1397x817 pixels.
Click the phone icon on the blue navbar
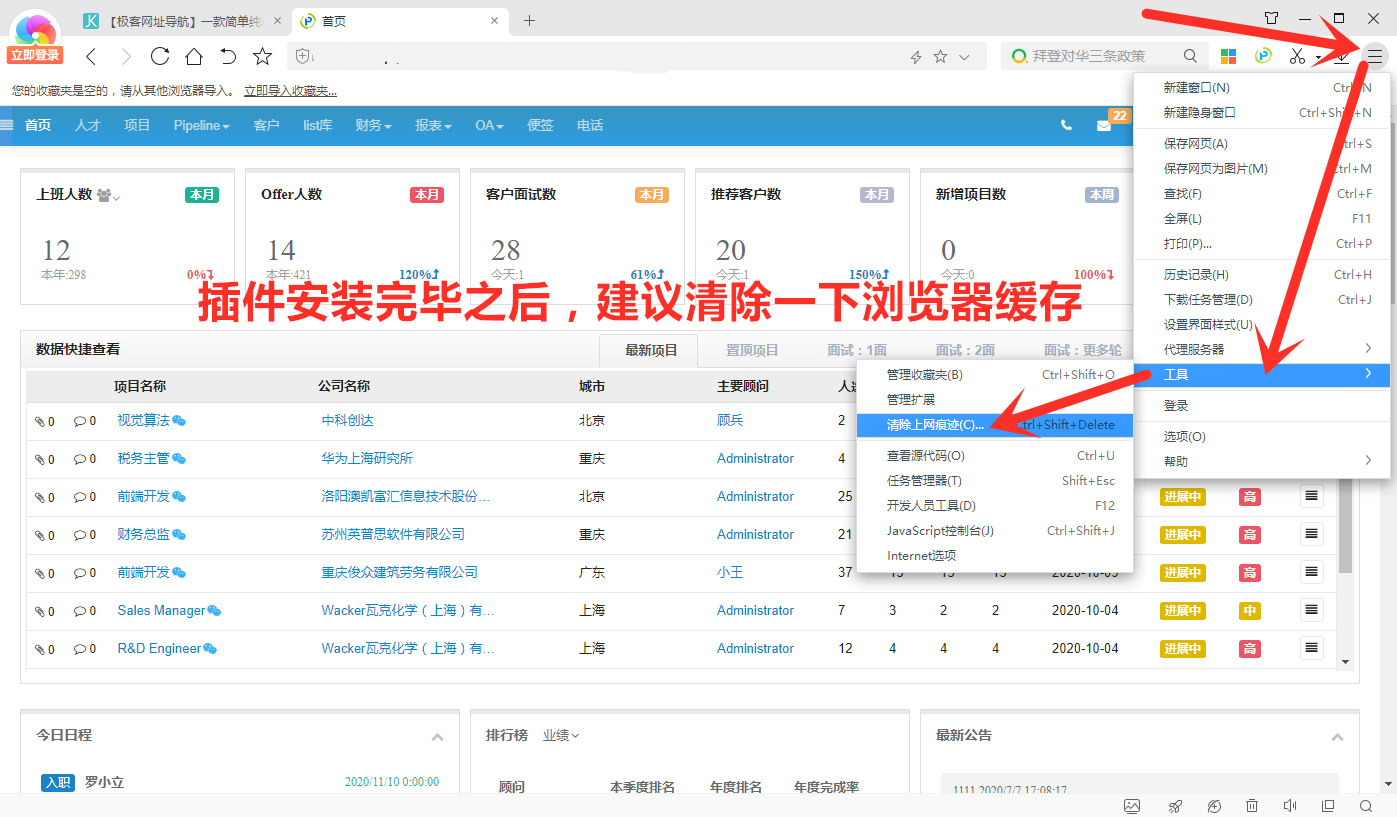(1065, 126)
